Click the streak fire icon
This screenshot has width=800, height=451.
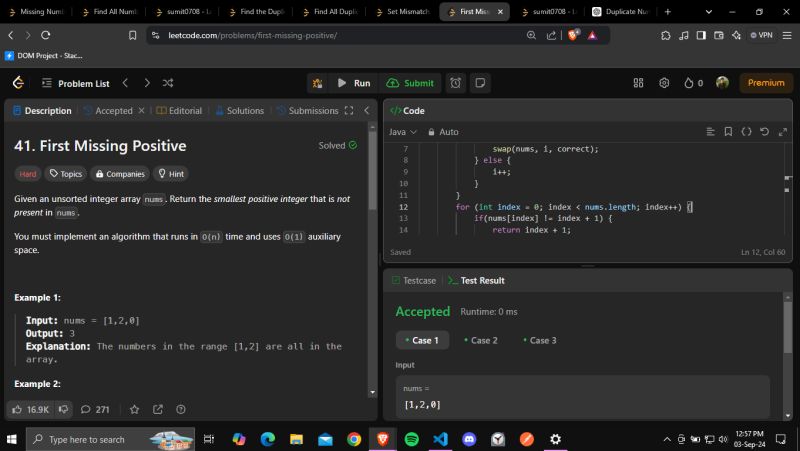[x=689, y=83]
